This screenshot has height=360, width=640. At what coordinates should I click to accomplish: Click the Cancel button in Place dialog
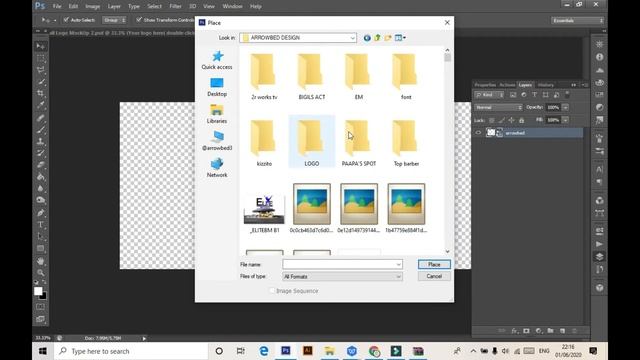(x=434, y=276)
